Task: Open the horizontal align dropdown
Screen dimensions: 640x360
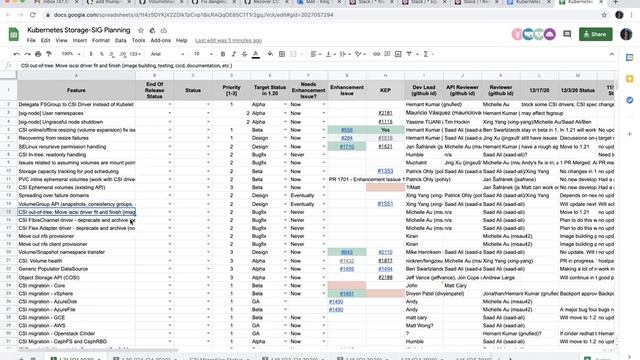Action: click(x=315, y=54)
